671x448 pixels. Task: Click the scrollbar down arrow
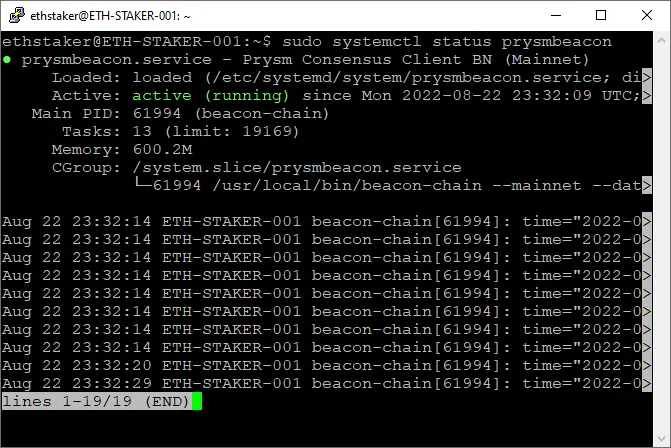point(662,439)
